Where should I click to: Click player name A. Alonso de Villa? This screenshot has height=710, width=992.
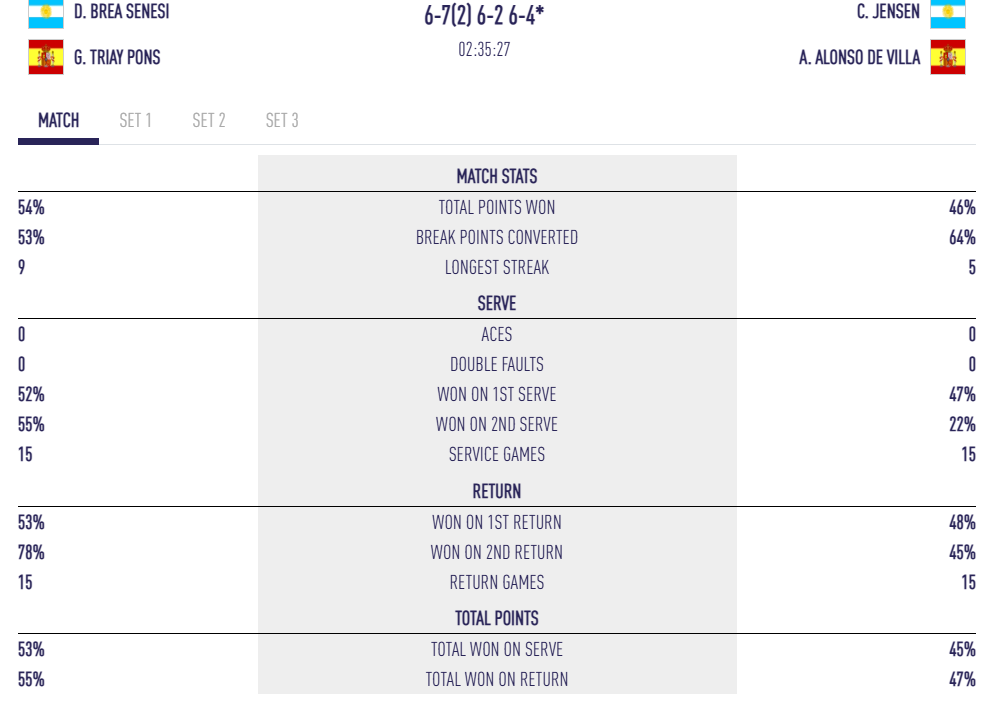click(859, 57)
